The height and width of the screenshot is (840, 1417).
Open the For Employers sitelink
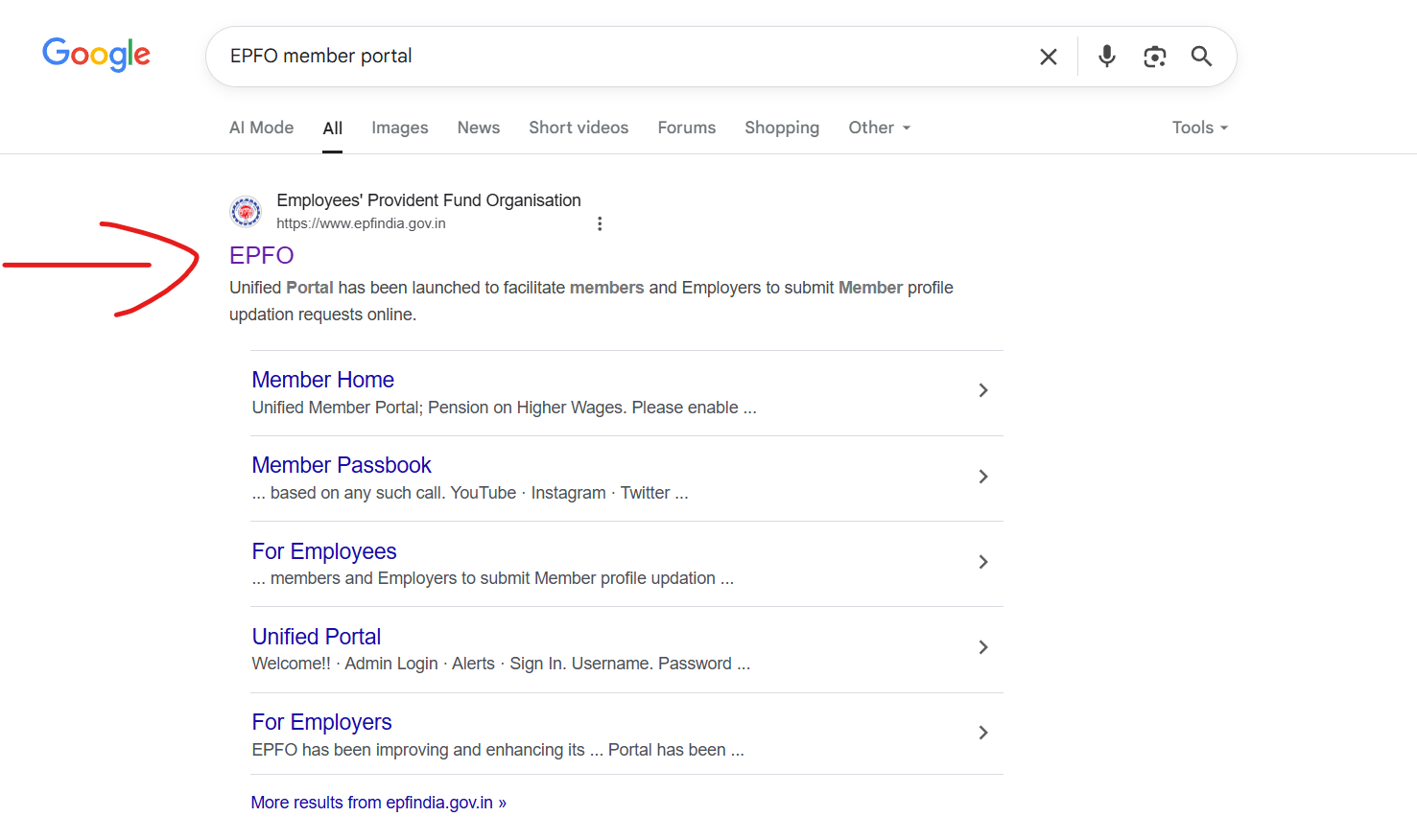click(x=322, y=722)
